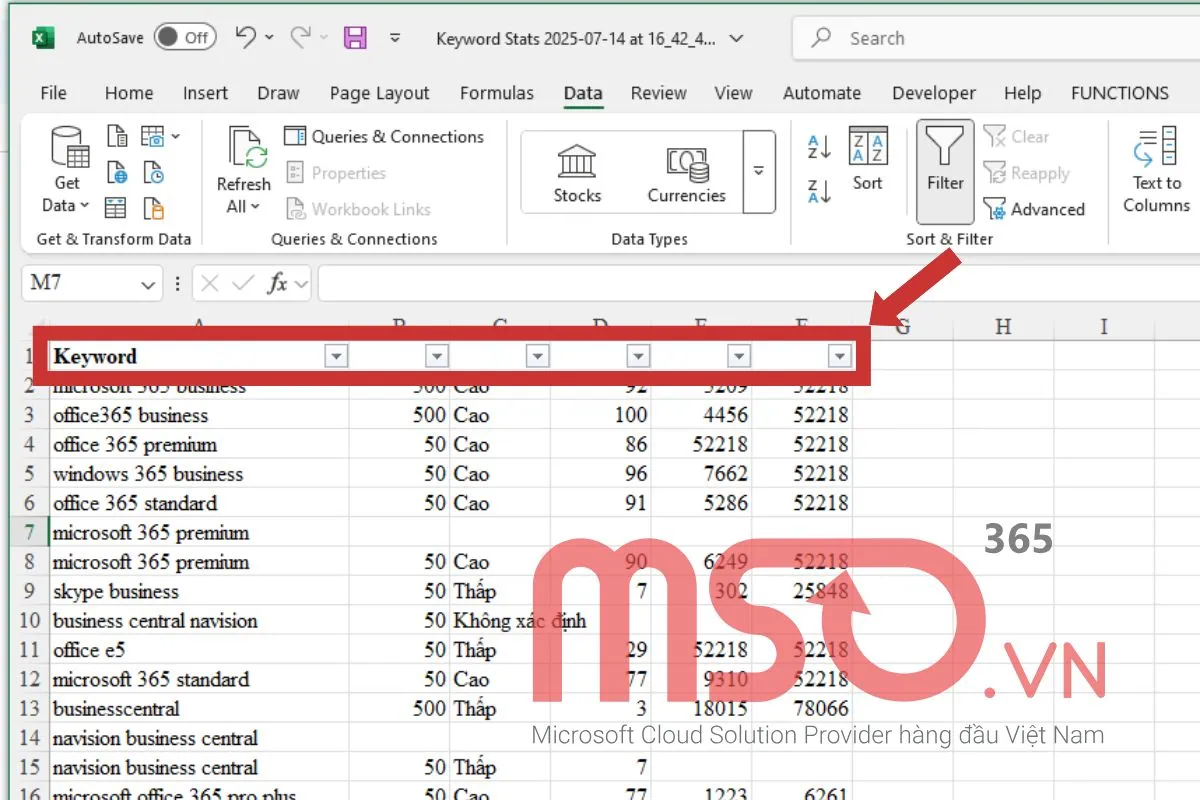Choose the Currencies data type
The image size is (1200, 800).
click(x=686, y=172)
